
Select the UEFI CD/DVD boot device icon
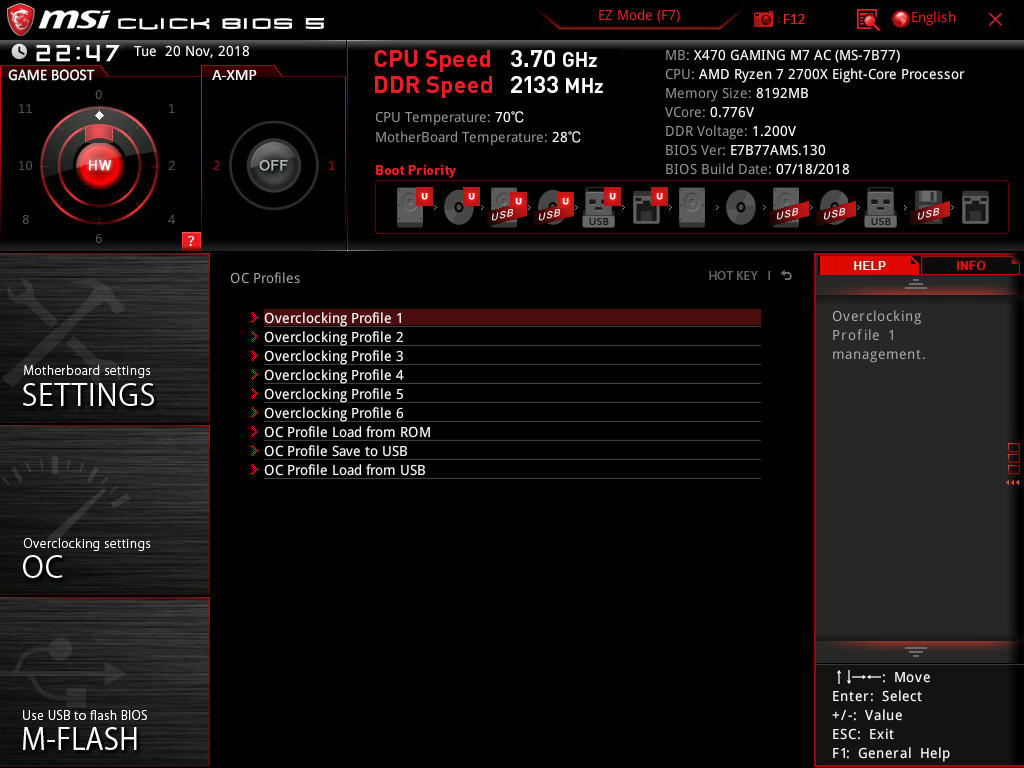pyautogui.click(x=461, y=206)
